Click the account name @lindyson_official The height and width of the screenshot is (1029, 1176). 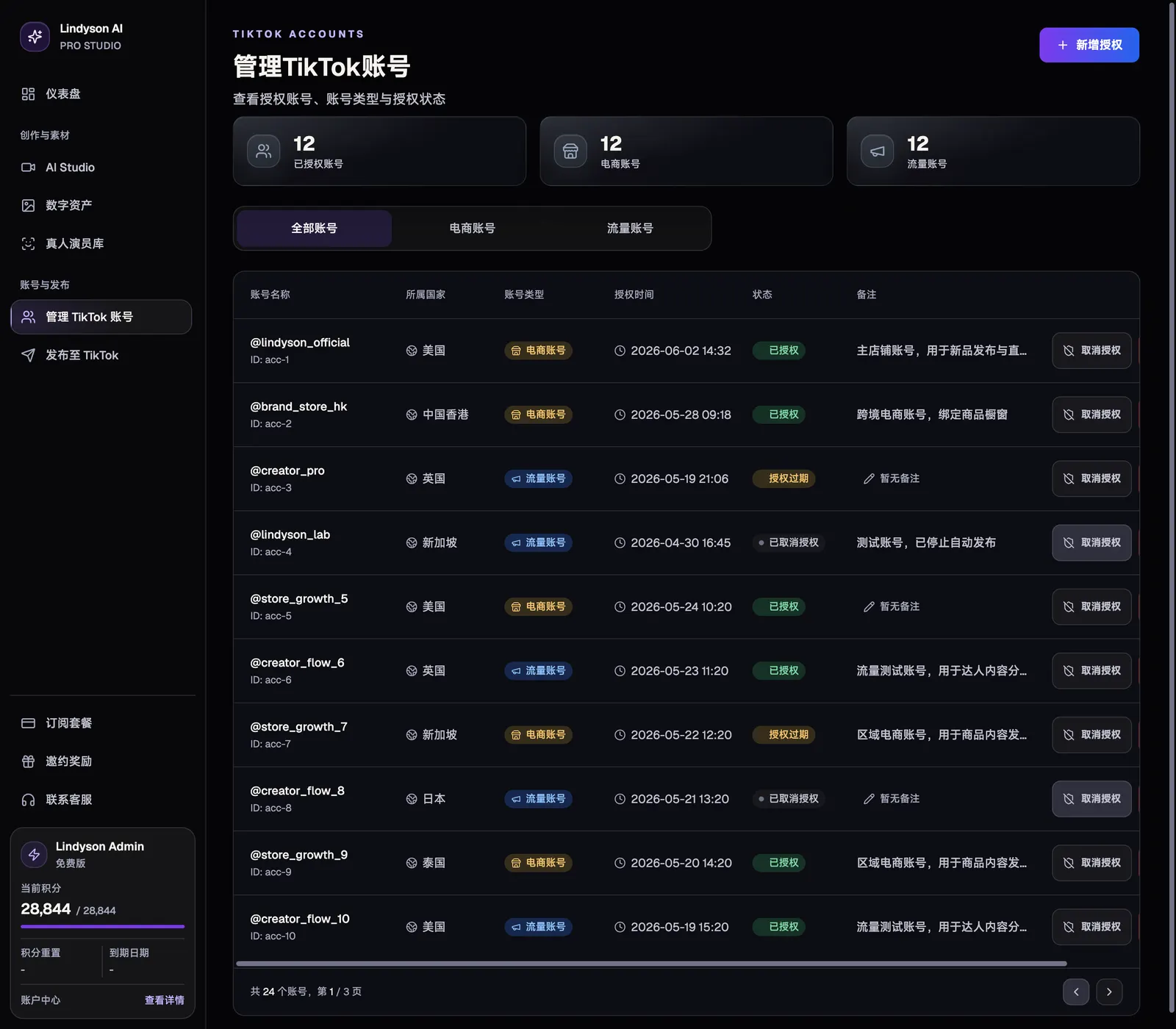300,343
